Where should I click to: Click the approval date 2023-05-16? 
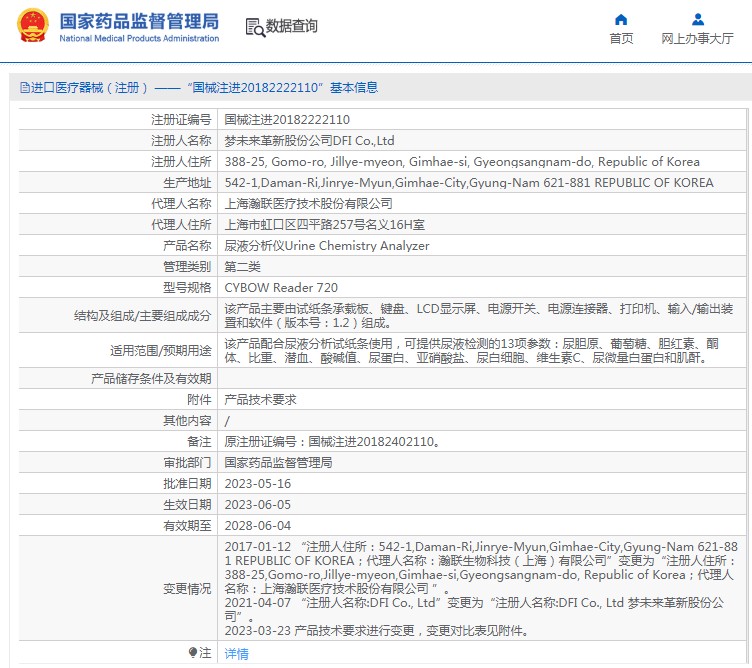point(257,483)
